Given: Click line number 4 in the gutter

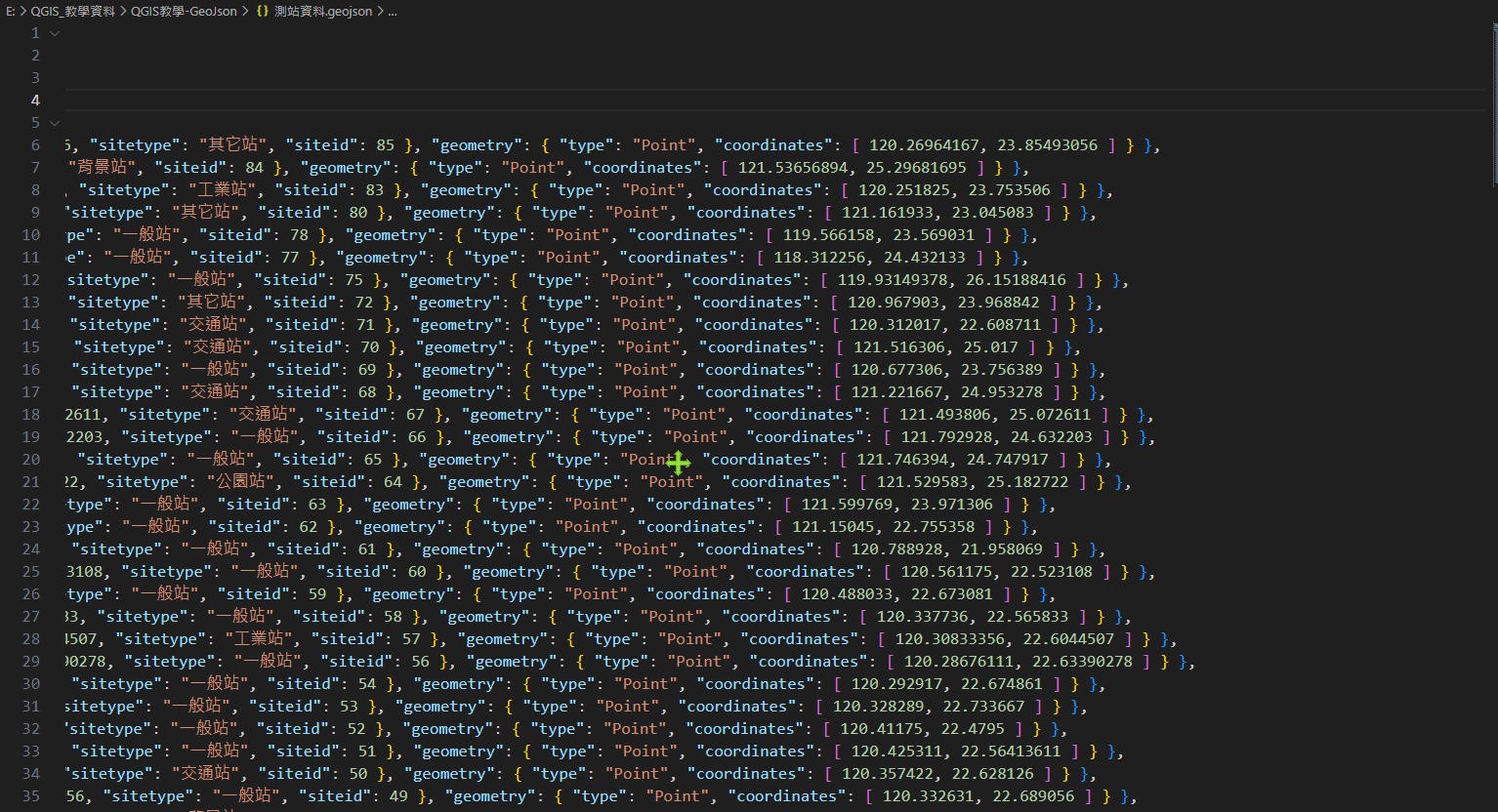Looking at the screenshot, I should pyautogui.click(x=35, y=101).
